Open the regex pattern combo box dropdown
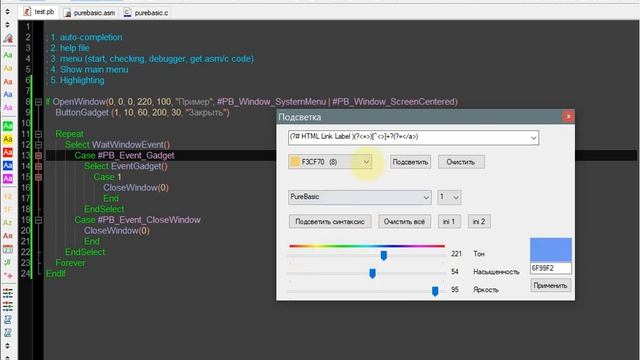 (x=533, y=138)
